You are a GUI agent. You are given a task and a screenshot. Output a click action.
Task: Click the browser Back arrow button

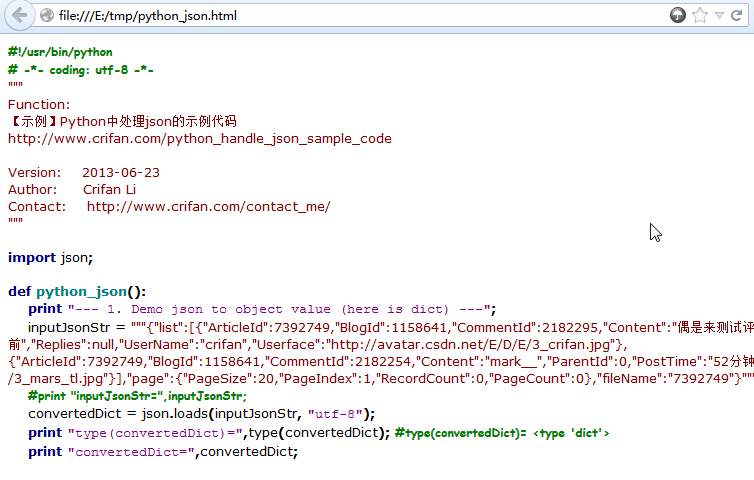pos(19,15)
